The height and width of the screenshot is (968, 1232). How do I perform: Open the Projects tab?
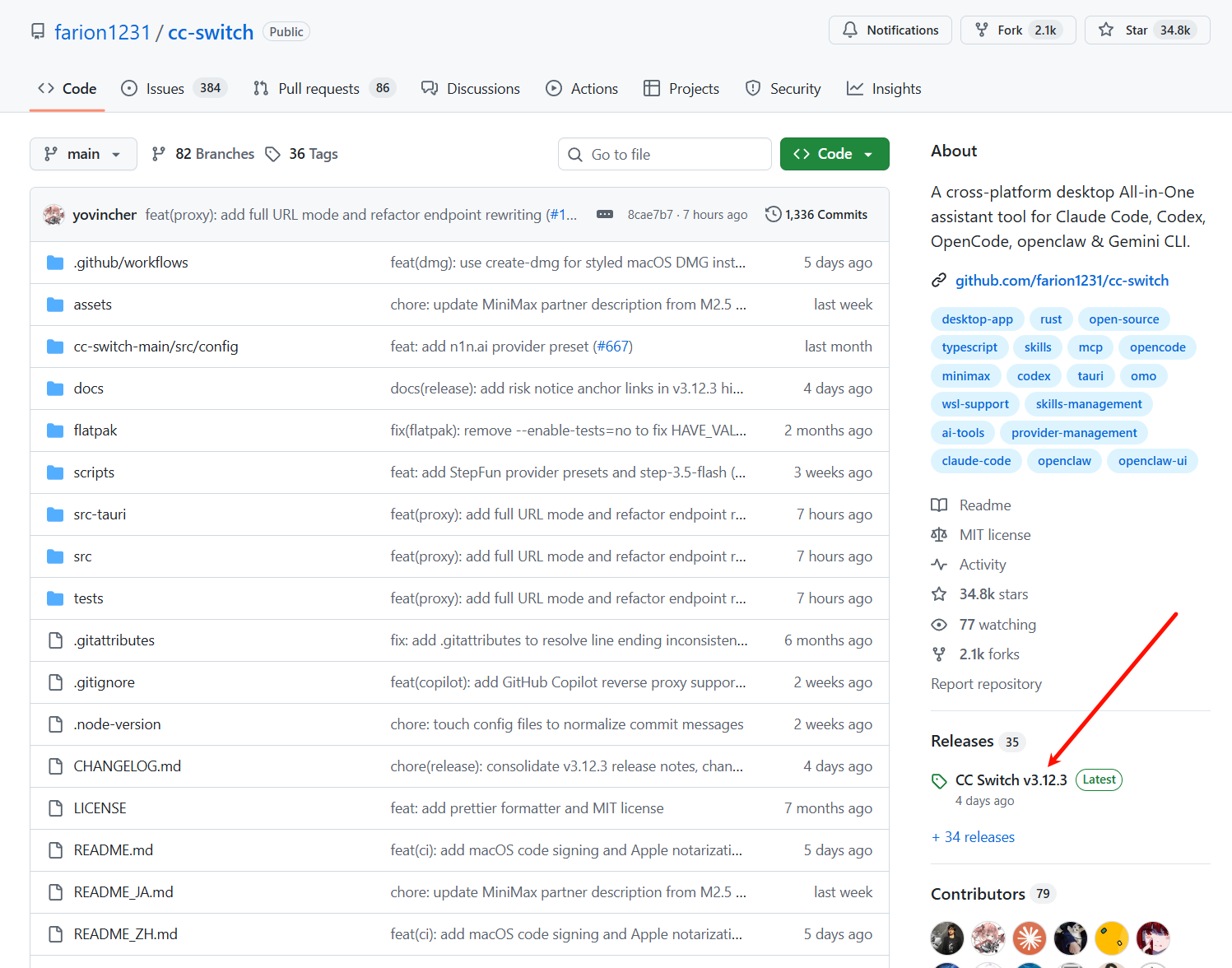tap(681, 88)
